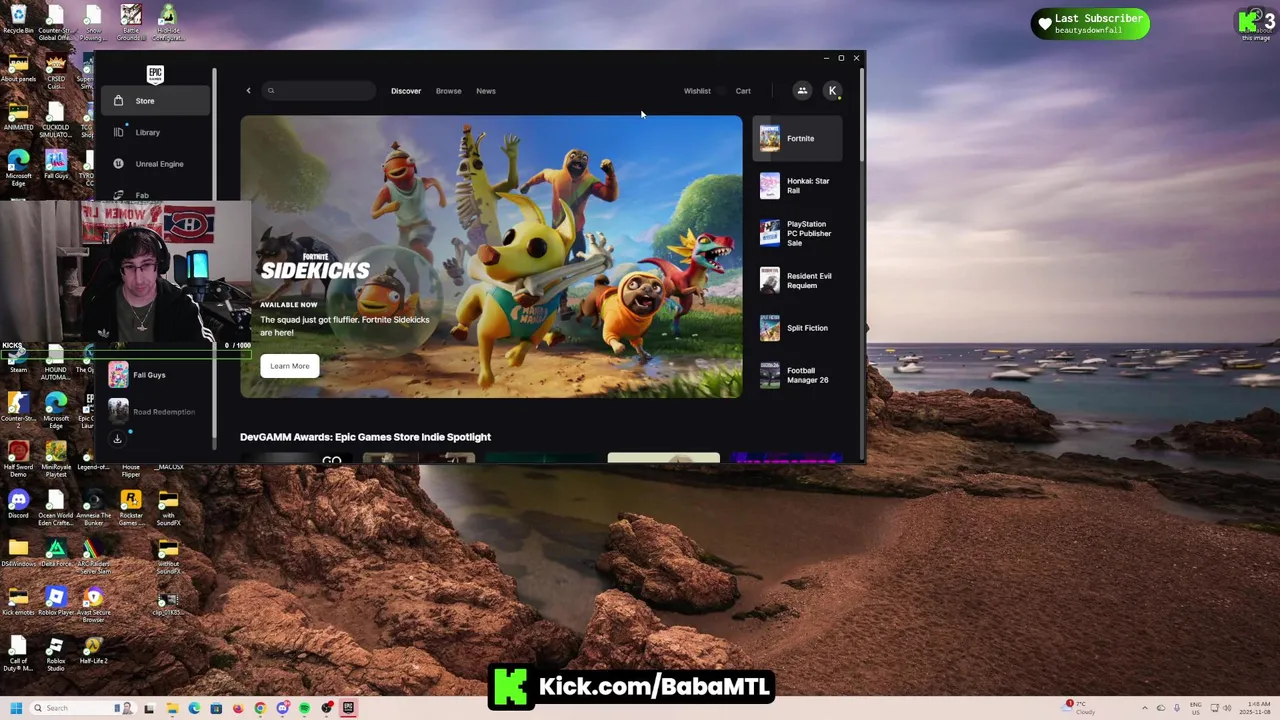
Task: Open Battle Grounds III desktop icon
Action: pos(131,22)
